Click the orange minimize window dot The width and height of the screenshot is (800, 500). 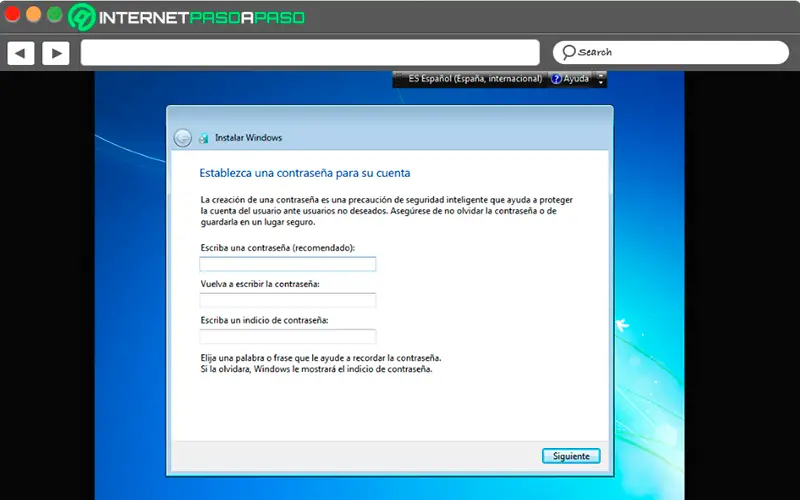coord(33,14)
